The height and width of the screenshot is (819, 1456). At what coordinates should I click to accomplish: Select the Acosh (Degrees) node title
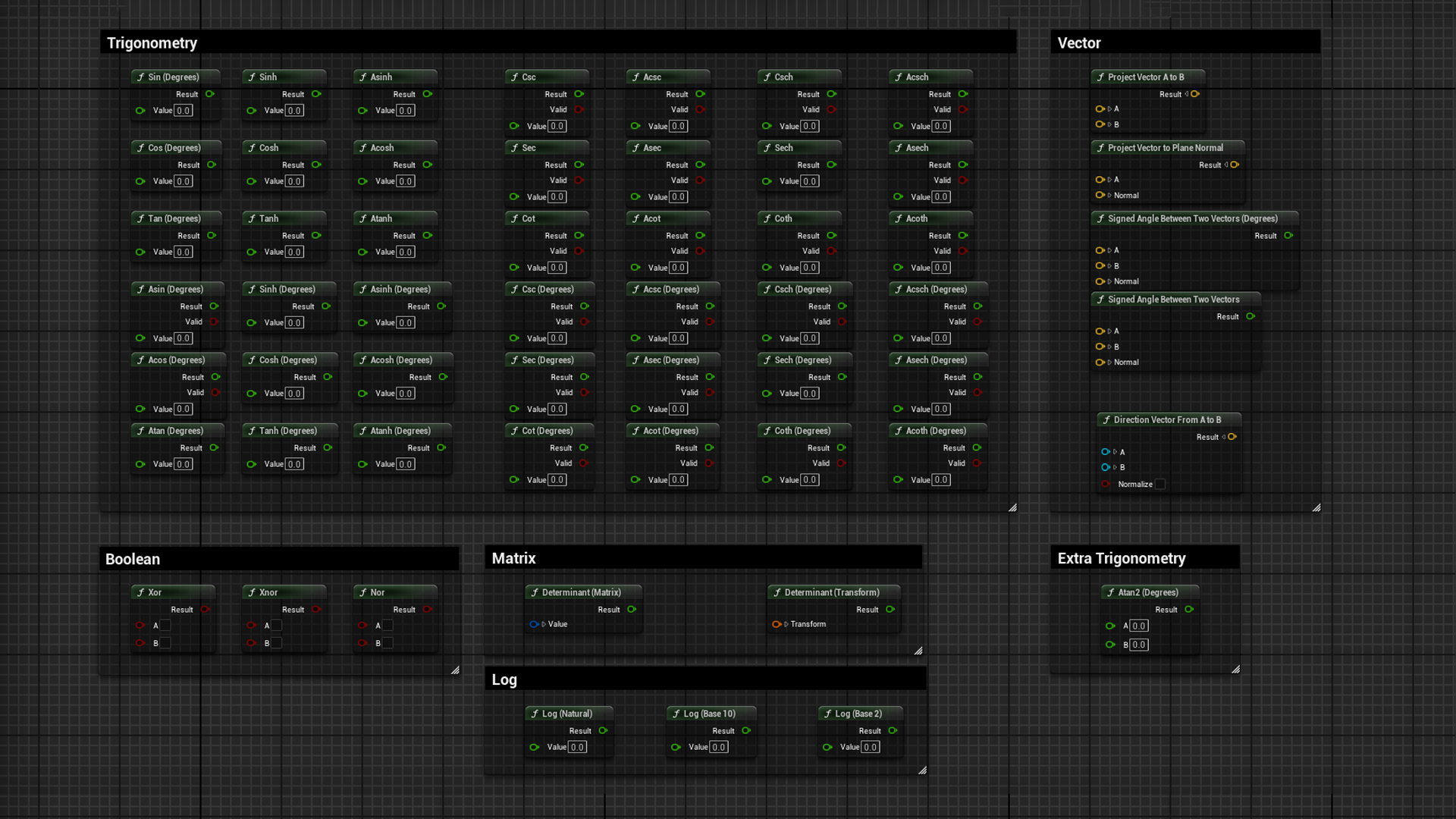tap(401, 360)
